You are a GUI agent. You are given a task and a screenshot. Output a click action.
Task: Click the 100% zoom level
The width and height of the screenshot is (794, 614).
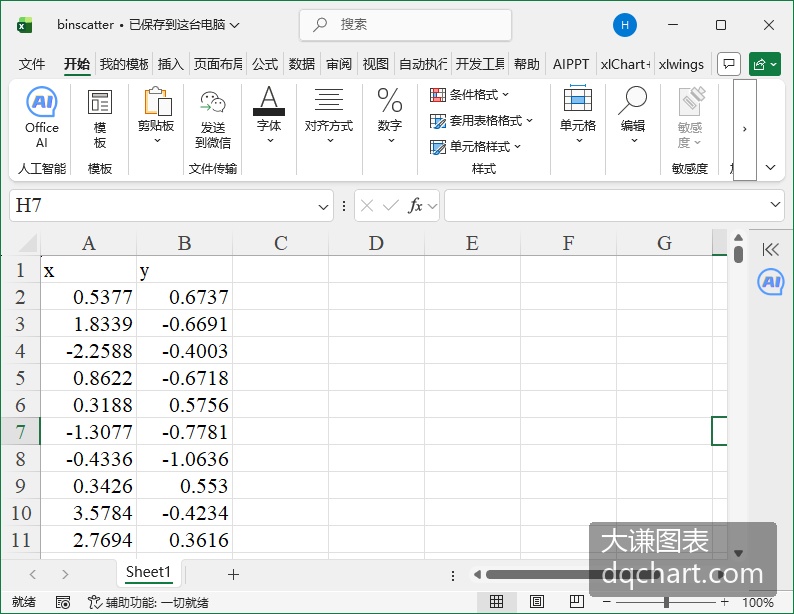click(x=758, y=602)
